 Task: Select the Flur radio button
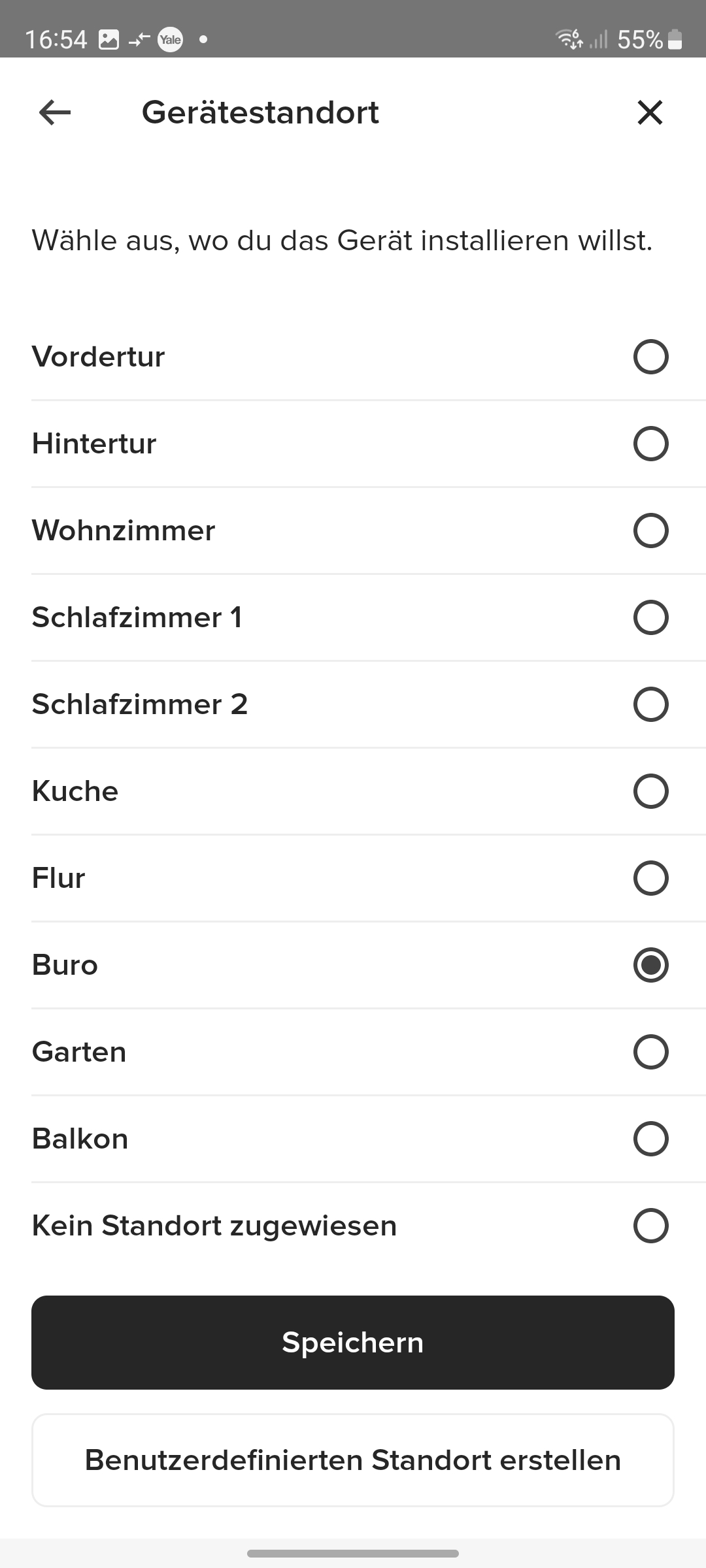[x=650, y=878]
